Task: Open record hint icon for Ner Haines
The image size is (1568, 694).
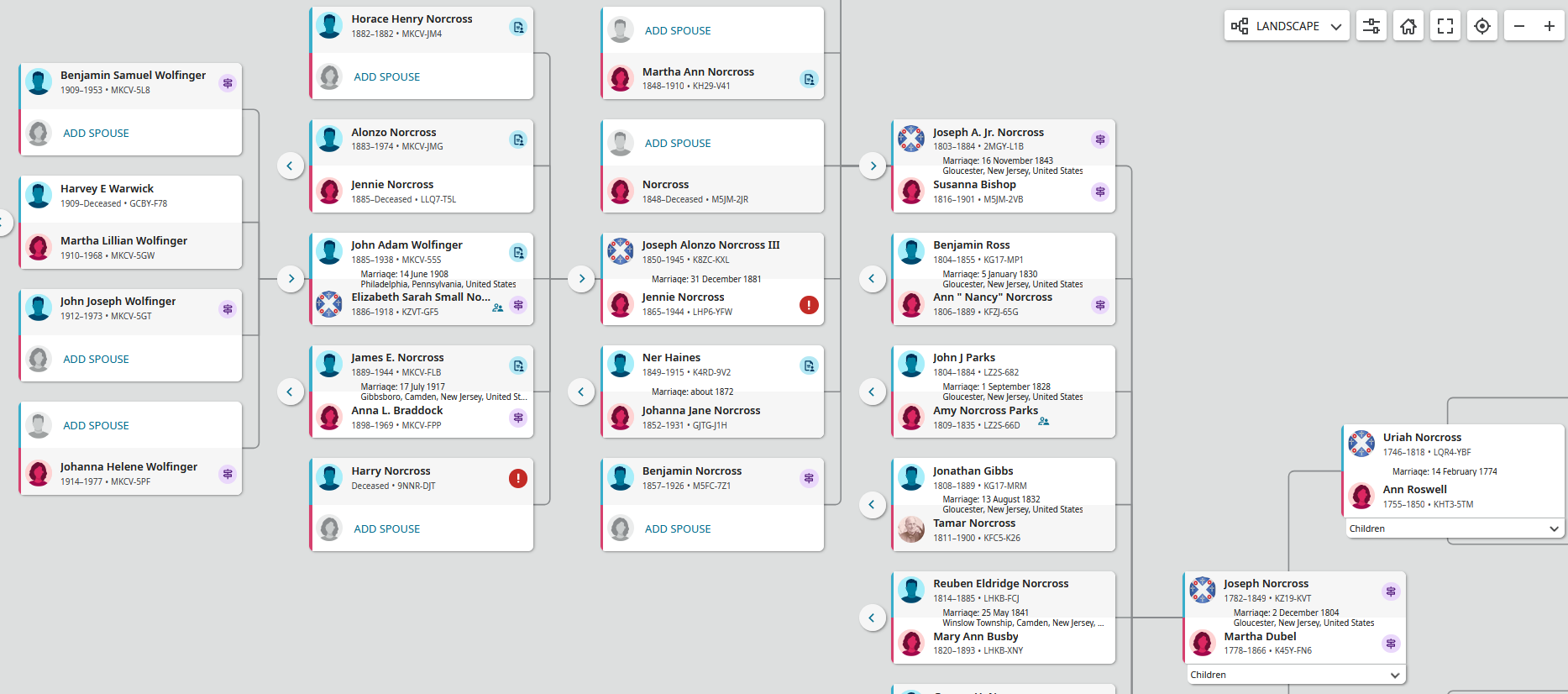Action: pyautogui.click(x=809, y=365)
